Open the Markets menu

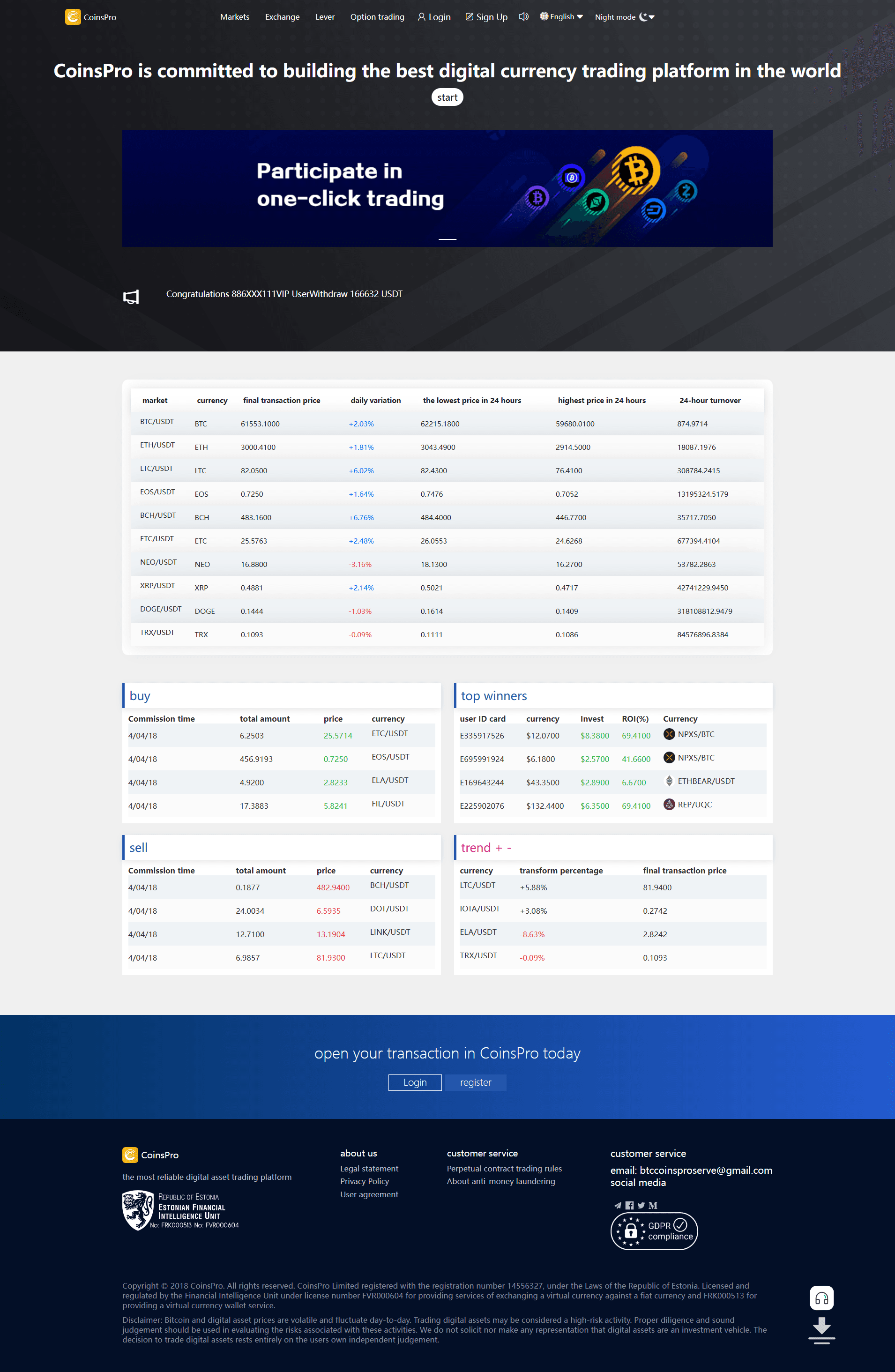pyautogui.click(x=235, y=17)
